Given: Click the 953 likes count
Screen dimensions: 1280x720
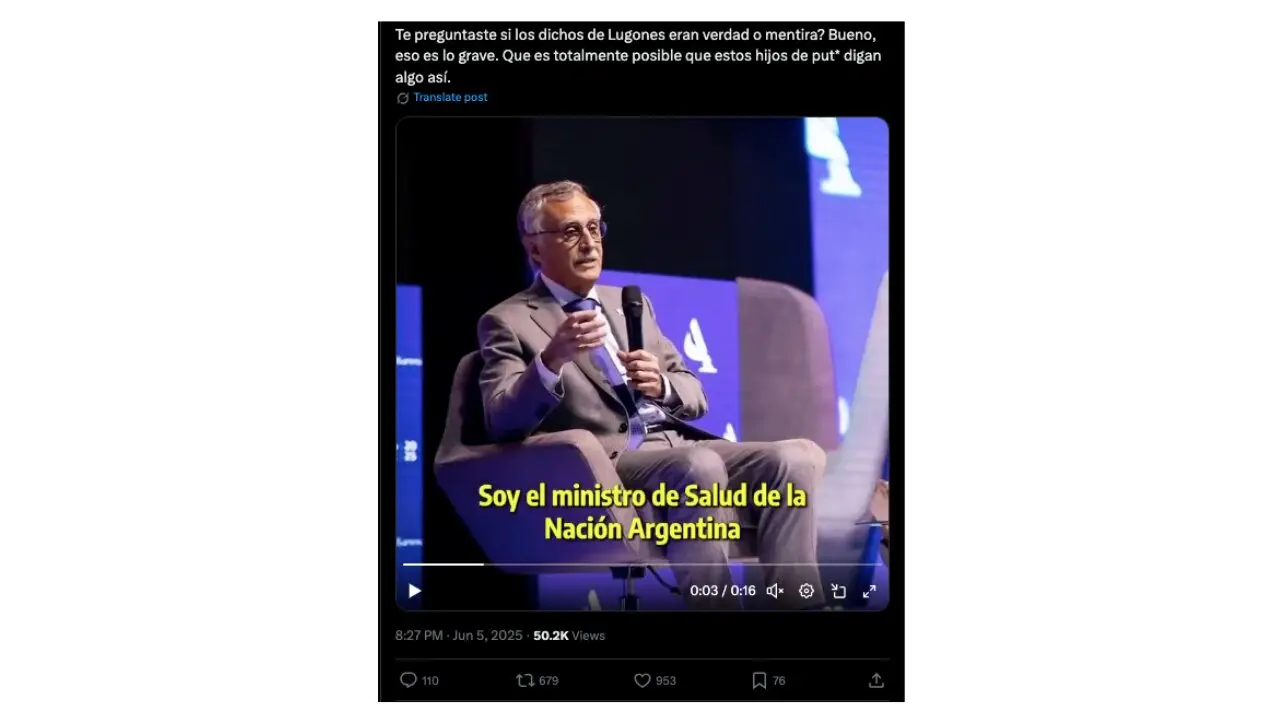Looking at the screenshot, I should coord(666,681).
